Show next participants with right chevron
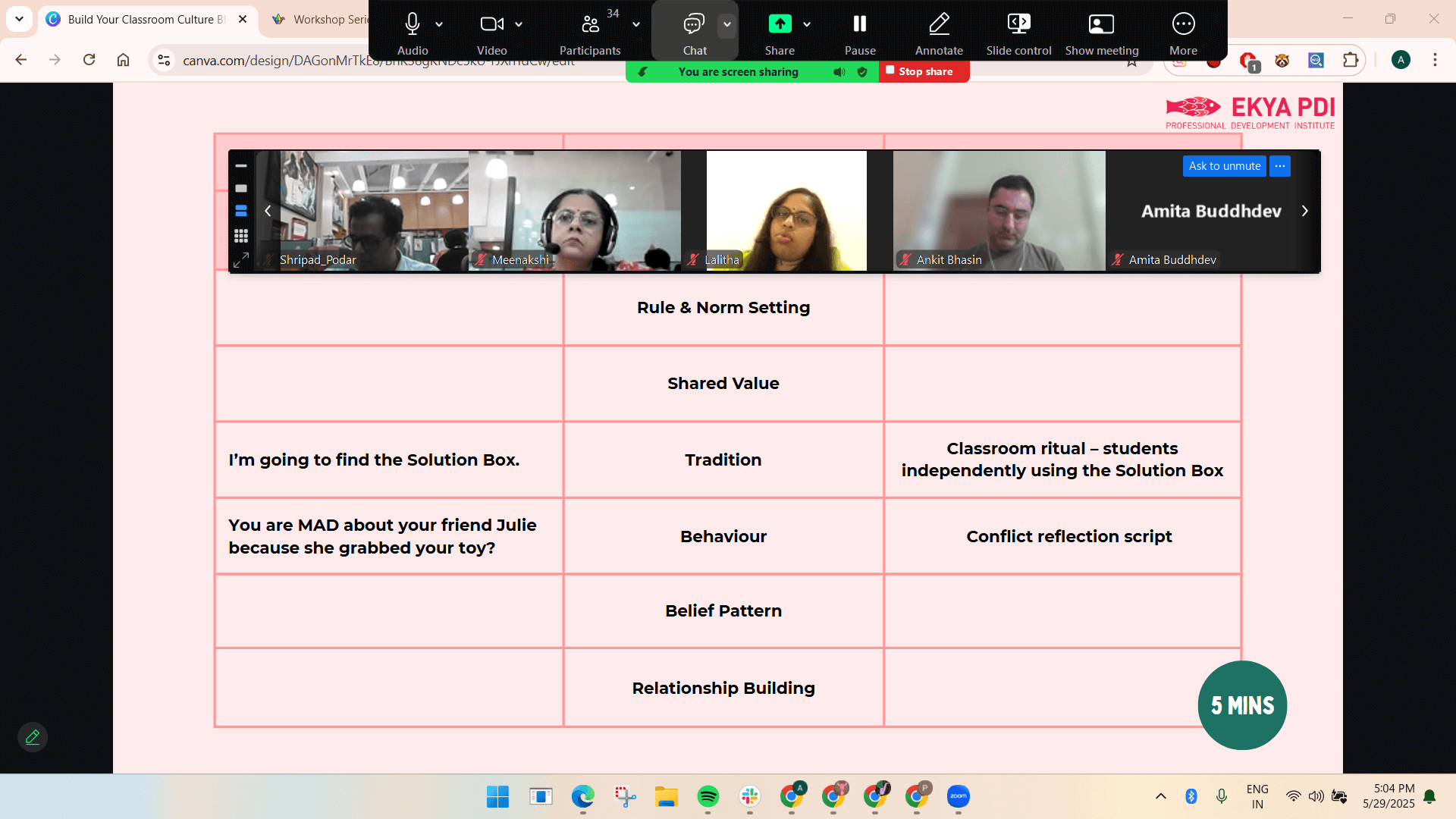Viewport: 1456px width, 819px height. tap(1305, 211)
